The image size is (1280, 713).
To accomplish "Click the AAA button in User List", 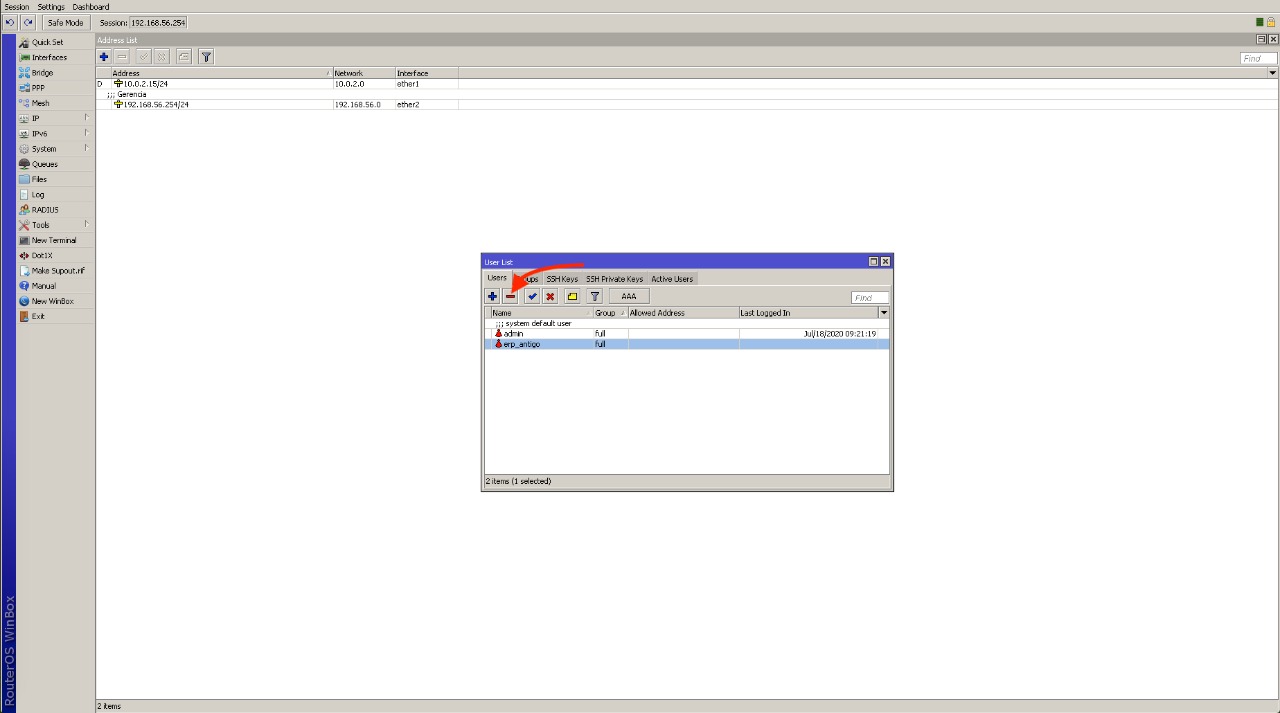I will tap(629, 296).
